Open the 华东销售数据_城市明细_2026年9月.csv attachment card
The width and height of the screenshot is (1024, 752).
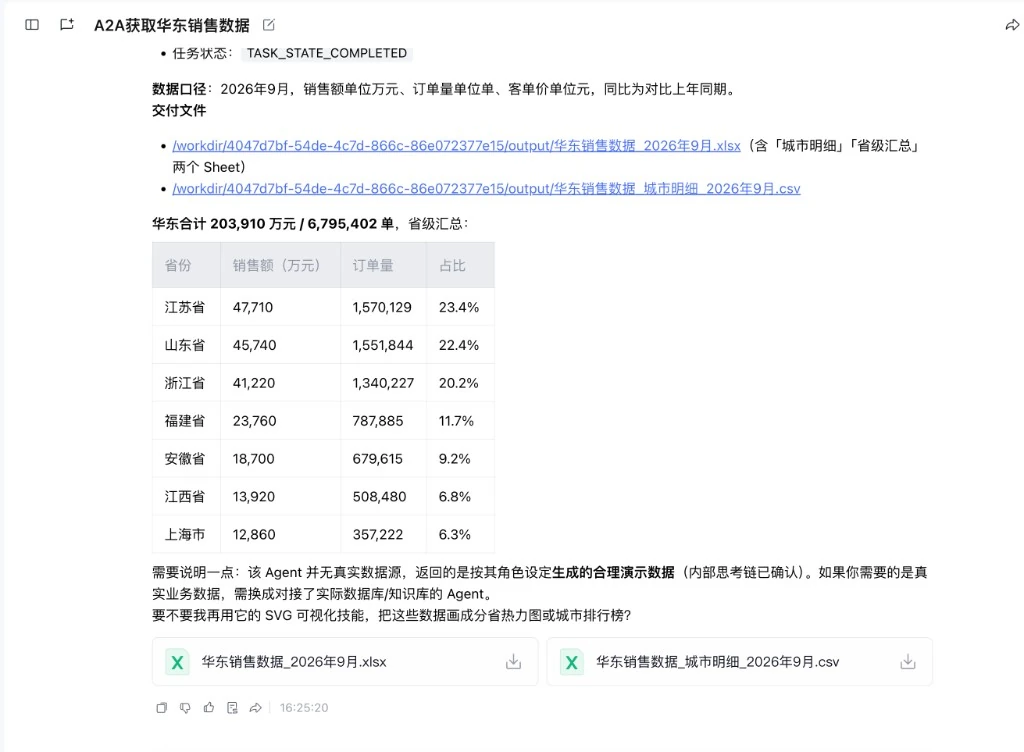(x=740, y=662)
